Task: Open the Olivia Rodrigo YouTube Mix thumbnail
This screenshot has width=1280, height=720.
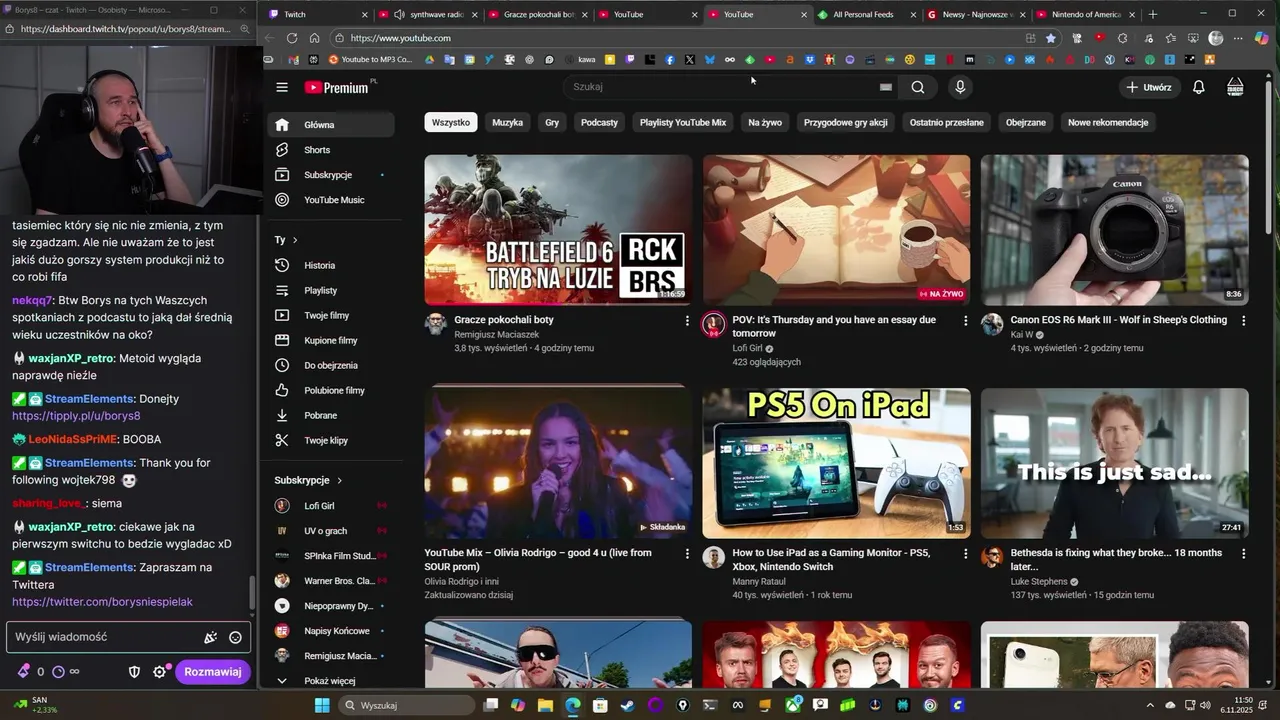Action: (x=558, y=463)
